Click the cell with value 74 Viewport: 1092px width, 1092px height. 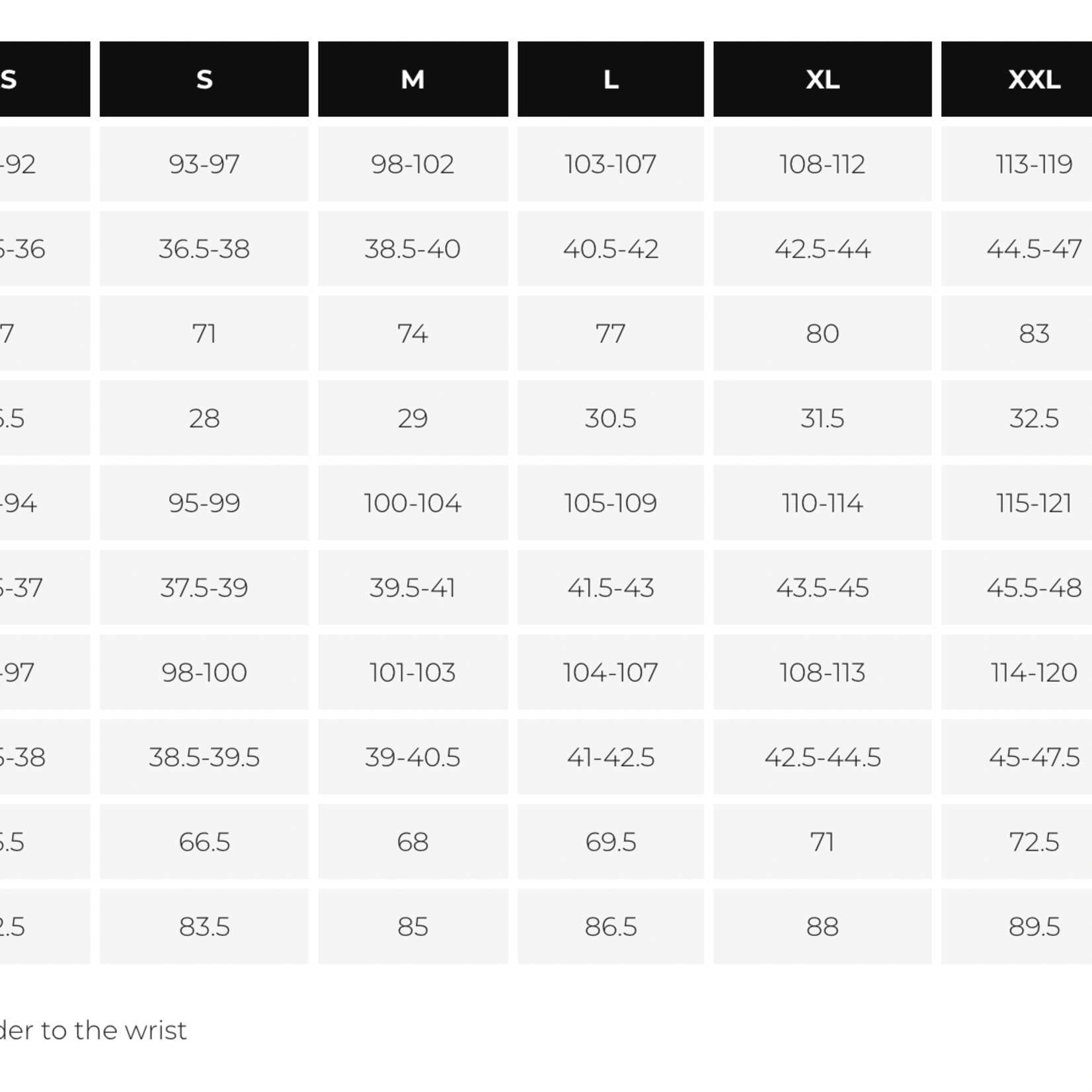[x=413, y=333]
